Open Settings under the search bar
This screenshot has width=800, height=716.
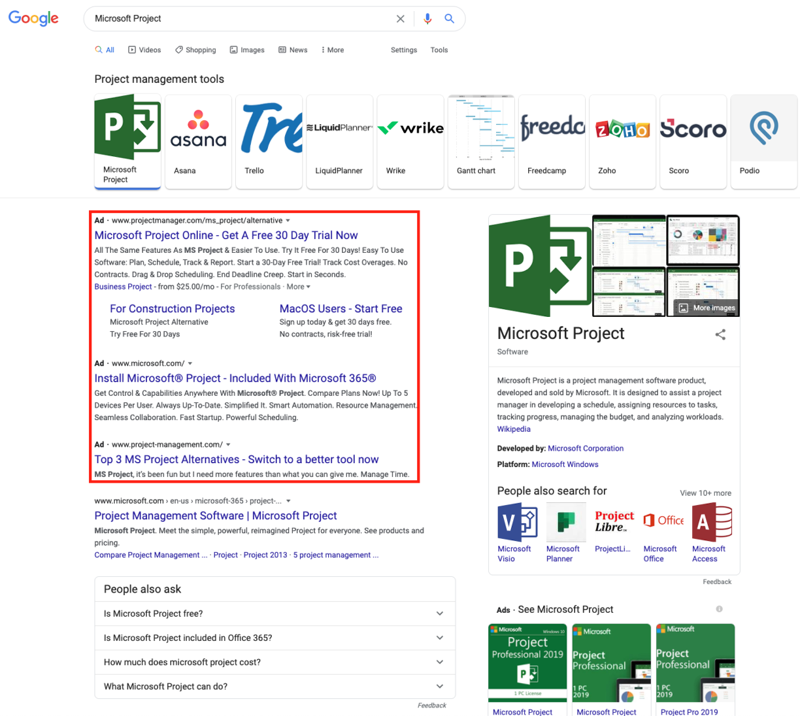click(404, 50)
